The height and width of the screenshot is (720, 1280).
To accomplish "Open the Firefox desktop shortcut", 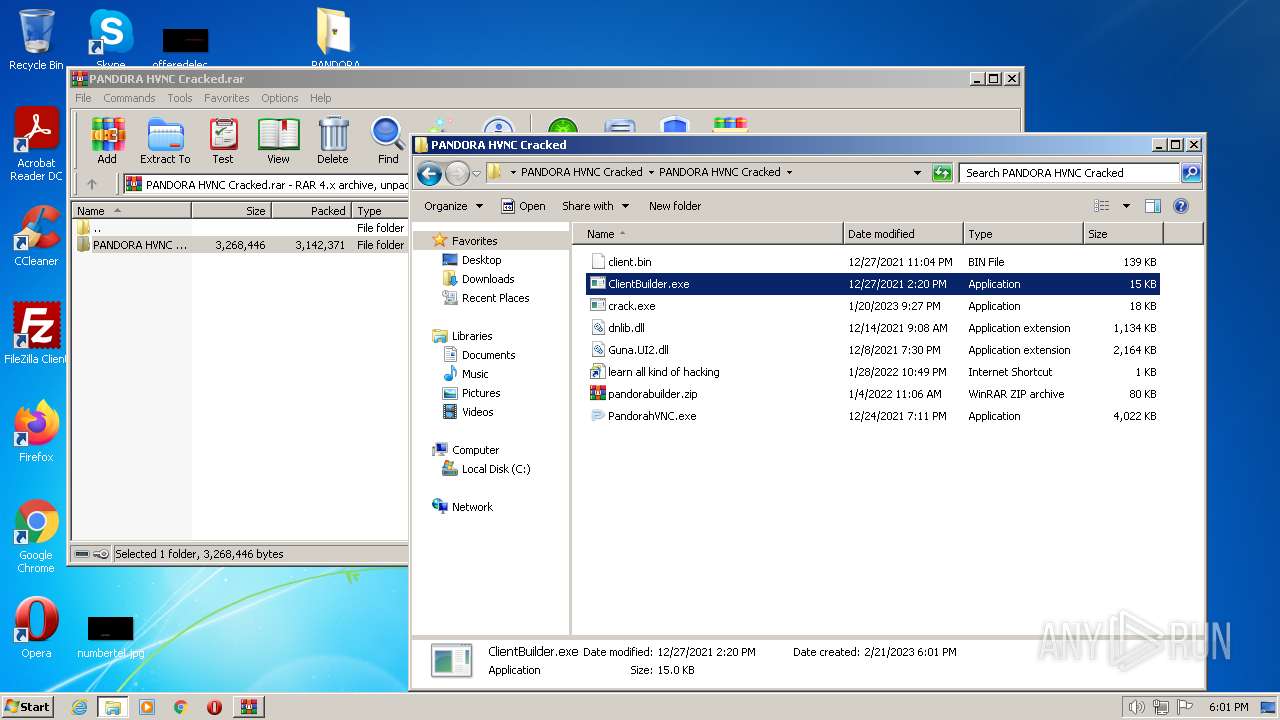I will point(36,432).
